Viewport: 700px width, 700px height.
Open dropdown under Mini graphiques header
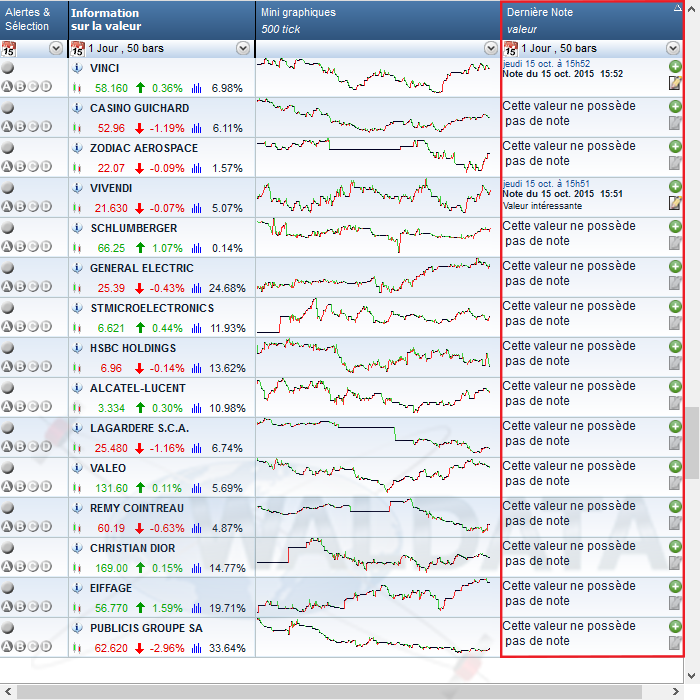[x=491, y=48]
